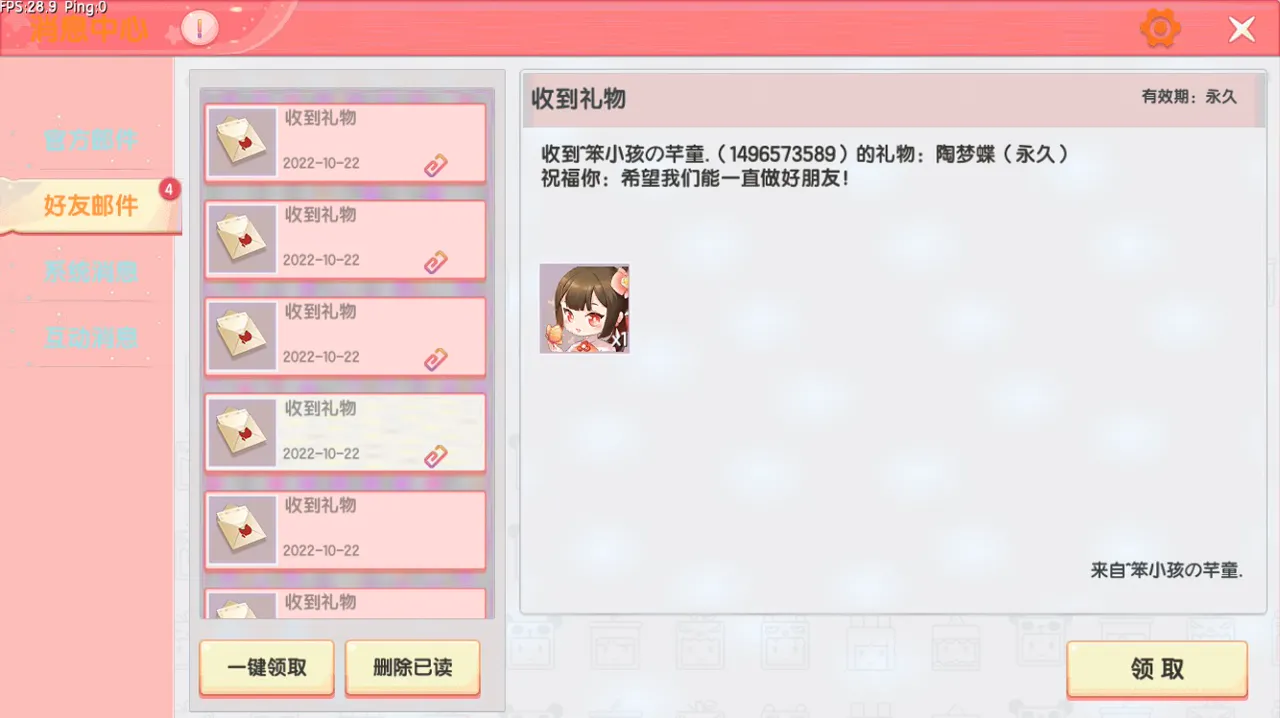Select the partially visible last mail item
The width and height of the screenshot is (1280, 718).
click(x=346, y=603)
